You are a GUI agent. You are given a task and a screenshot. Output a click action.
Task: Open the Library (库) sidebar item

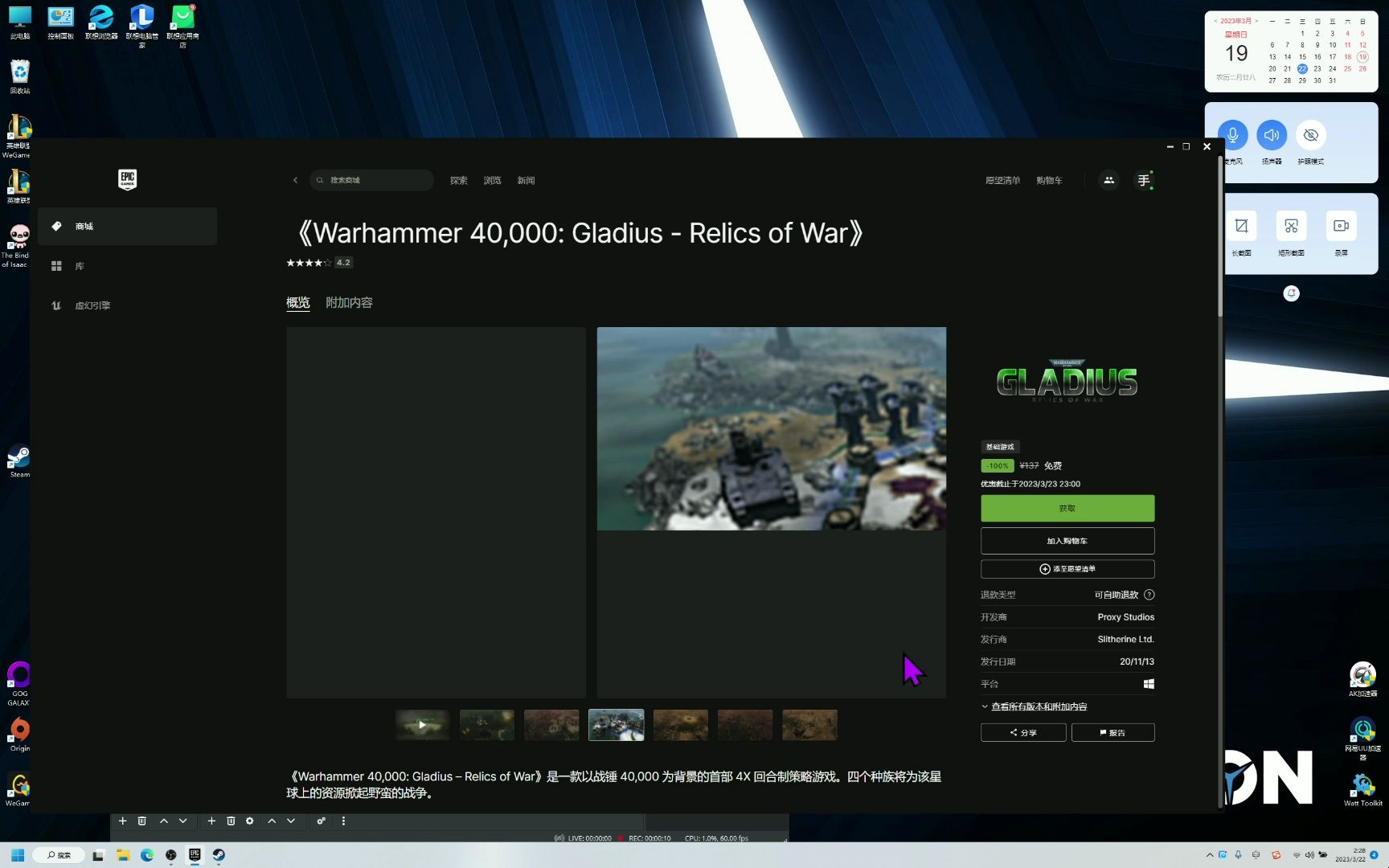click(x=128, y=266)
